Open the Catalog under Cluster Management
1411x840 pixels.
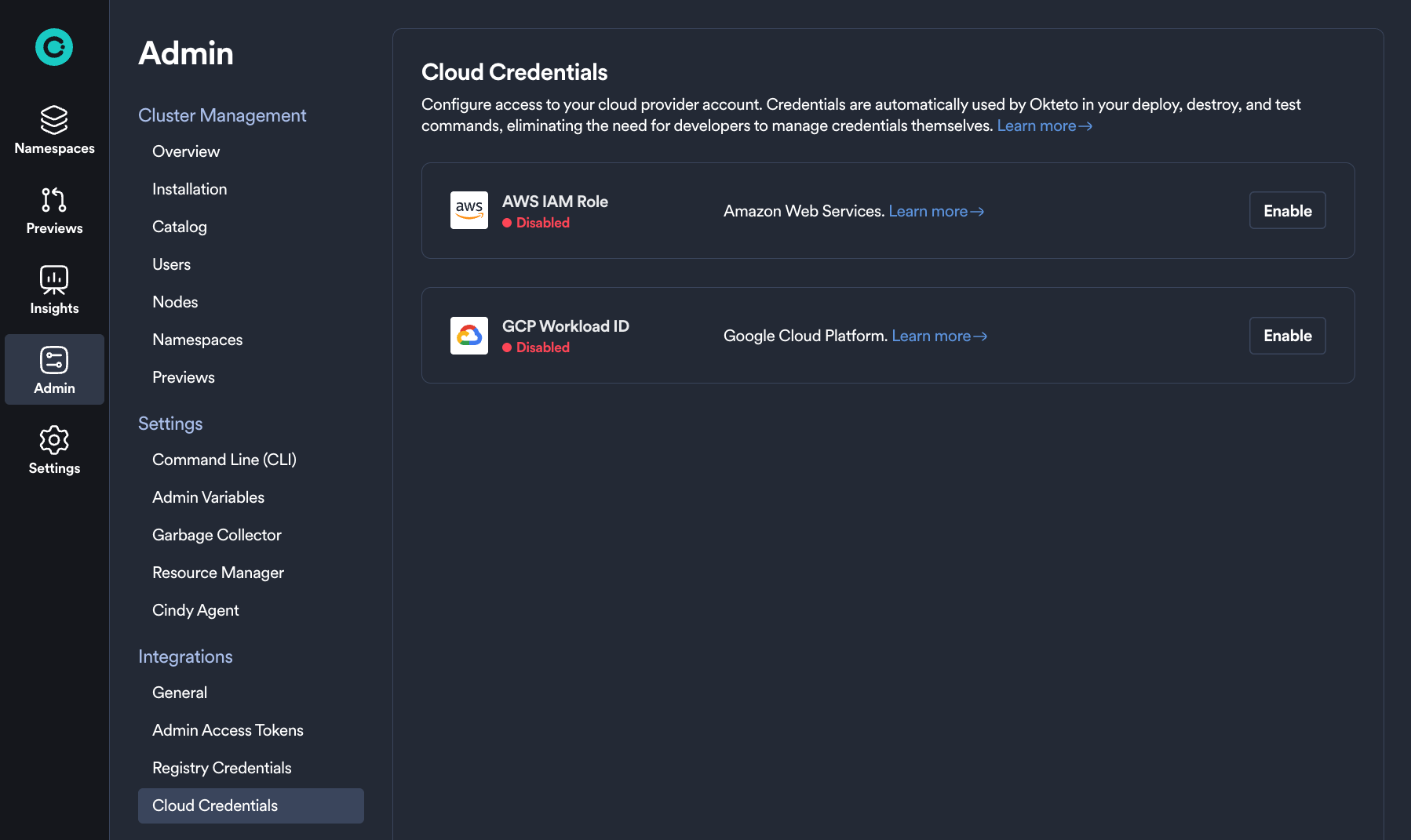pyautogui.click(x=179, y=227)
